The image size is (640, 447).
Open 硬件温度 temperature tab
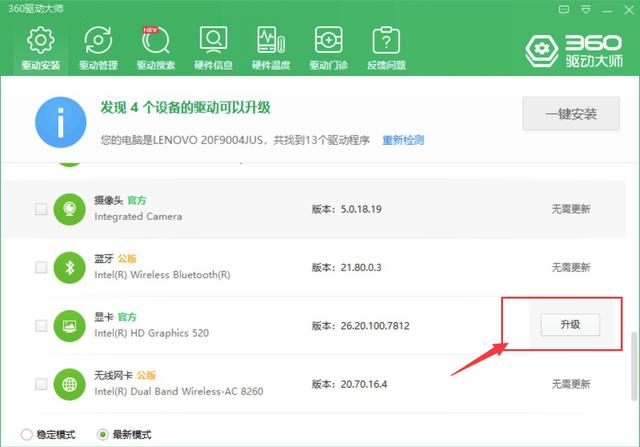[271, 48]
